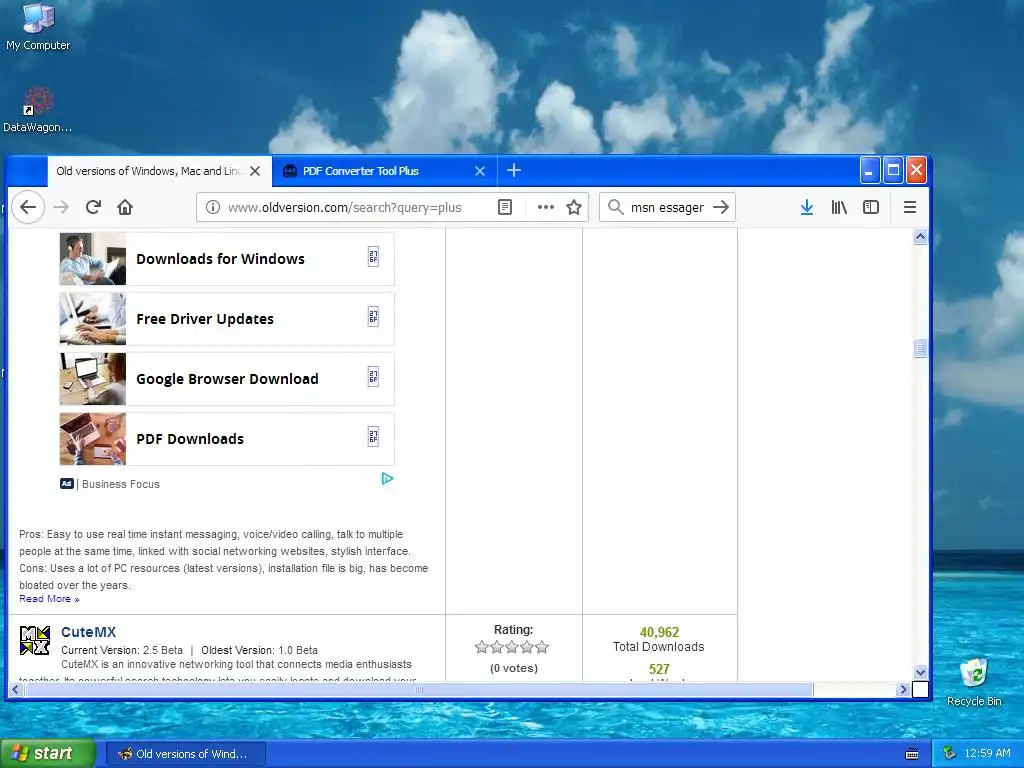The width and height of the screenshot is (1024, 768).
Task: Select the DataWagon desktop shortcut
Action: pyautogui.click(x=38, y=110)
